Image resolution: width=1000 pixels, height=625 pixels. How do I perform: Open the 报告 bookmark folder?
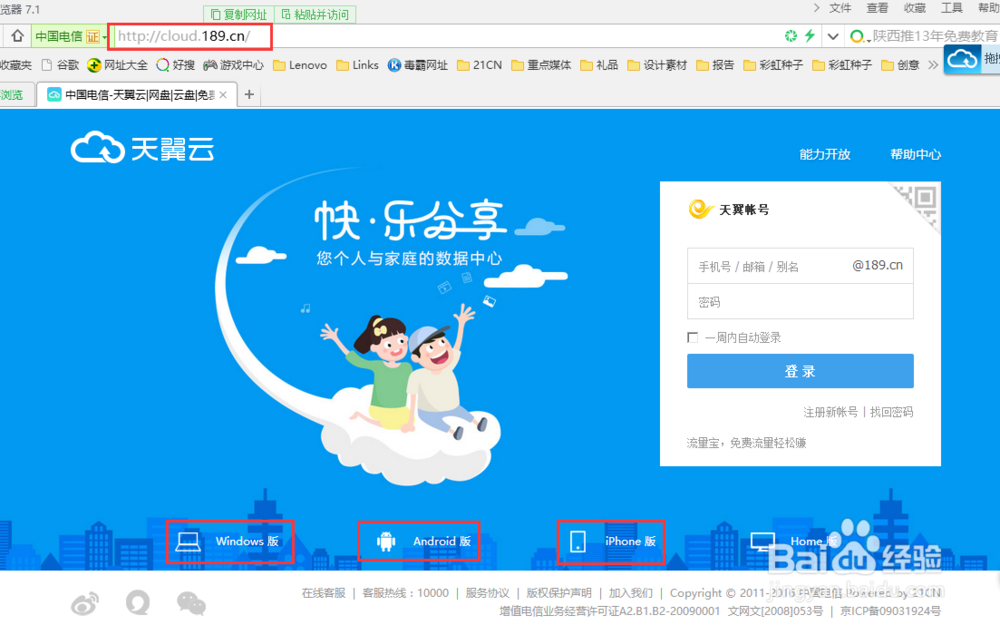click(x=715, y=65)
